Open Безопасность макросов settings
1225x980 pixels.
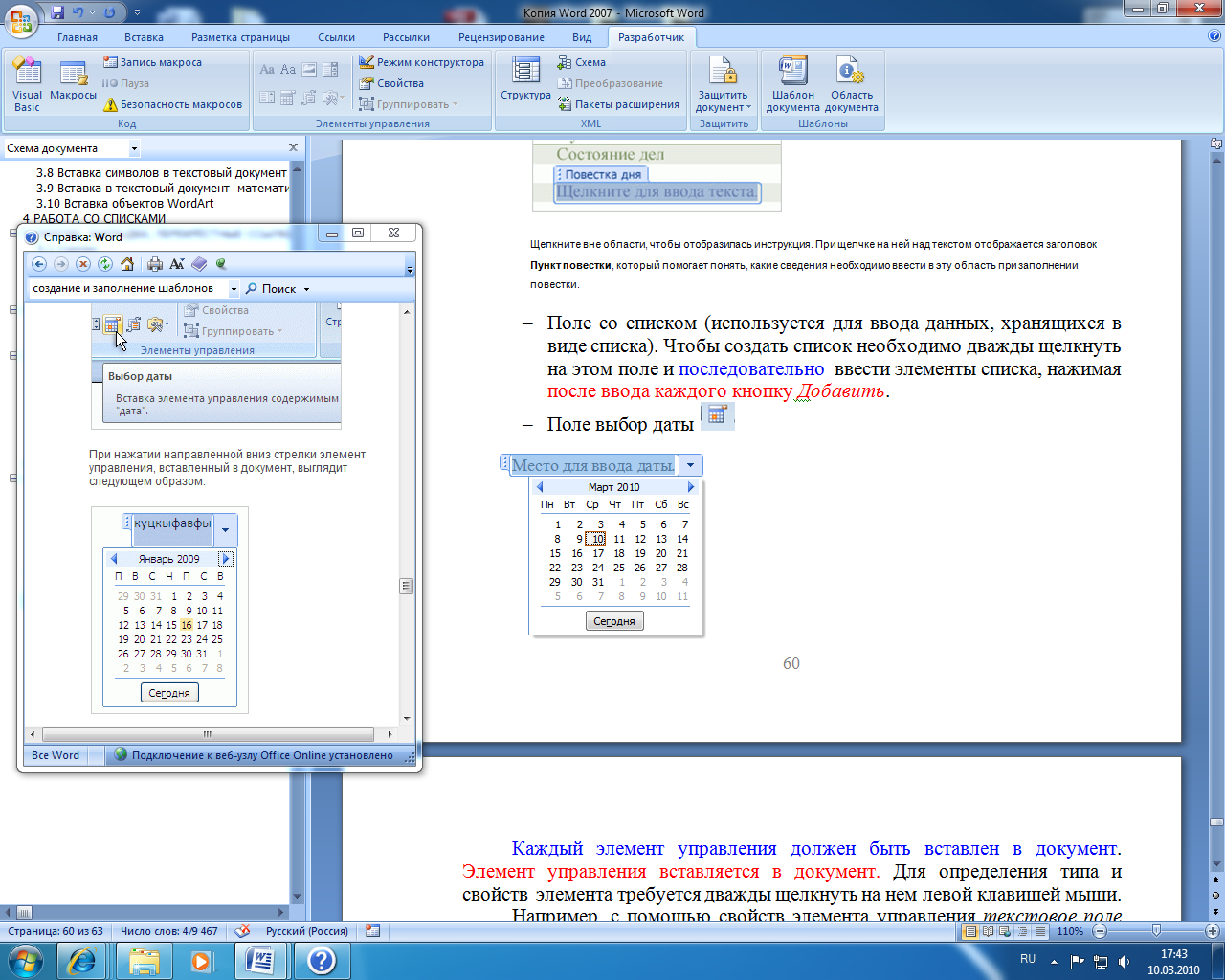173,104
